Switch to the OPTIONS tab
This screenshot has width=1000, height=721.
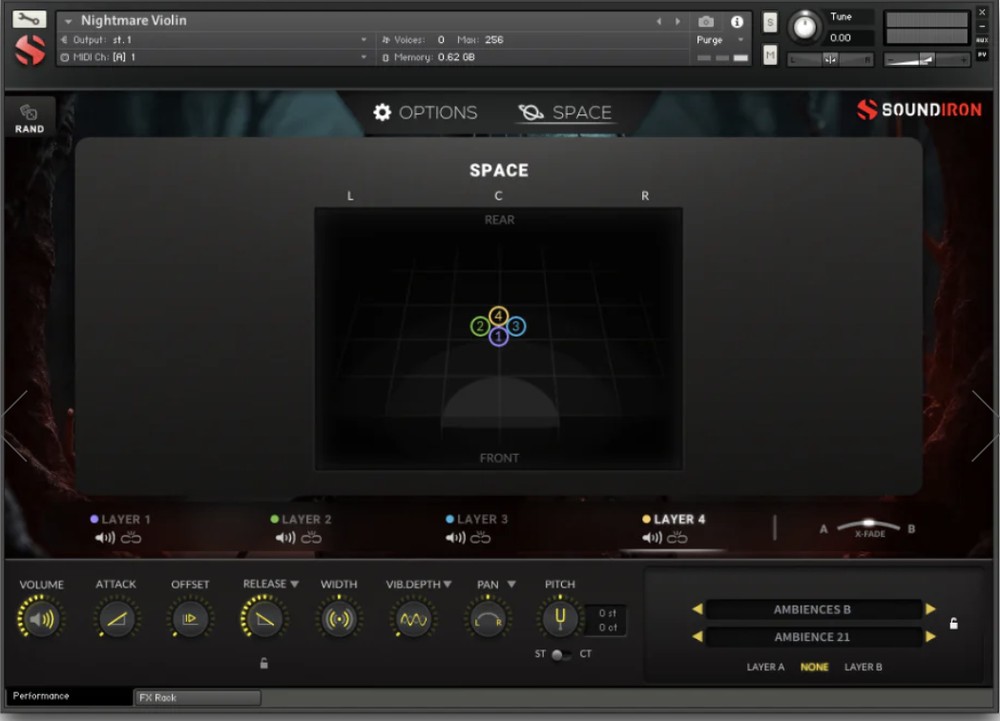(x=425, y=113)
